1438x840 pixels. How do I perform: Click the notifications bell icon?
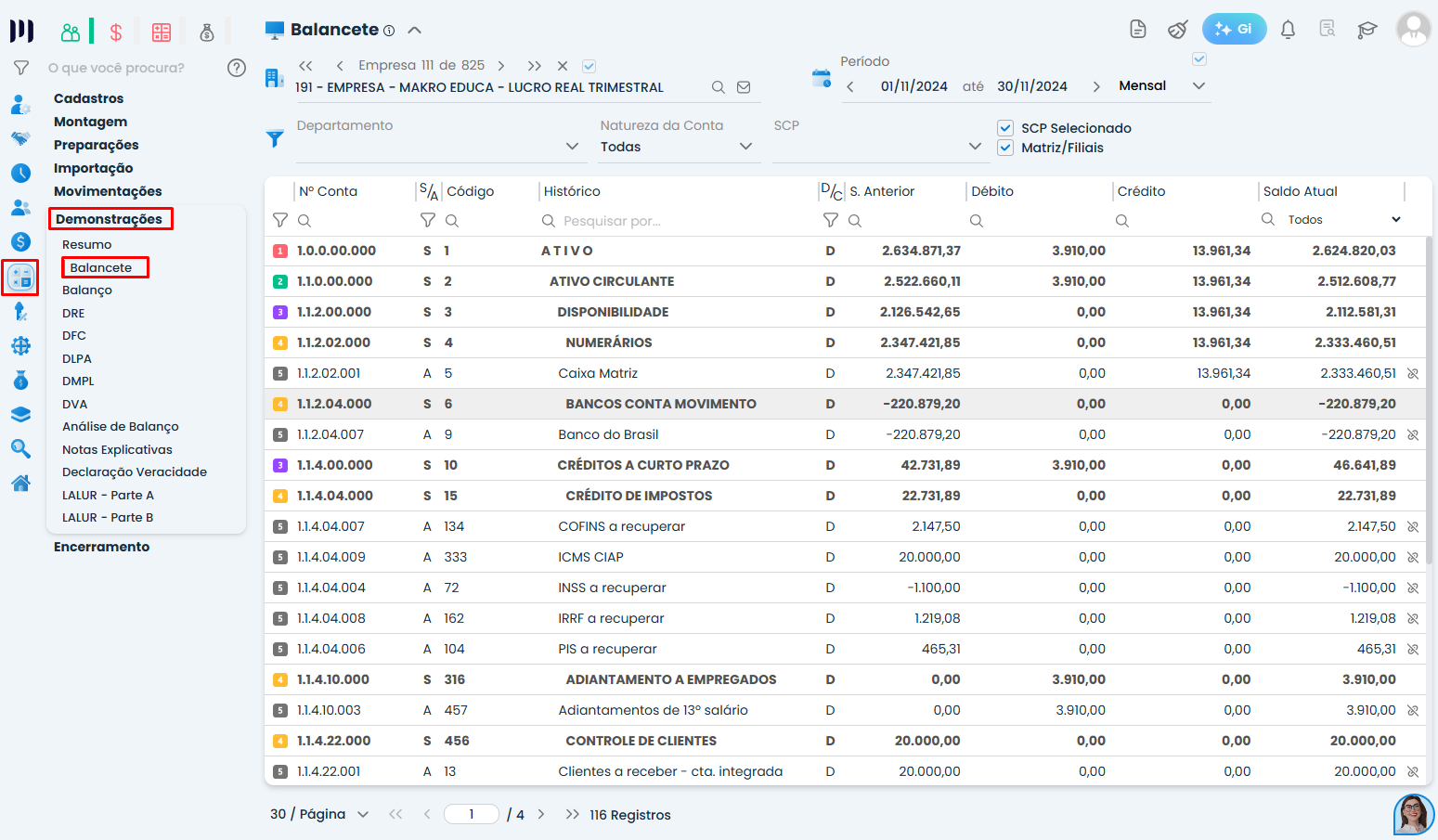pyautogui.click(x=1288, y=30)
